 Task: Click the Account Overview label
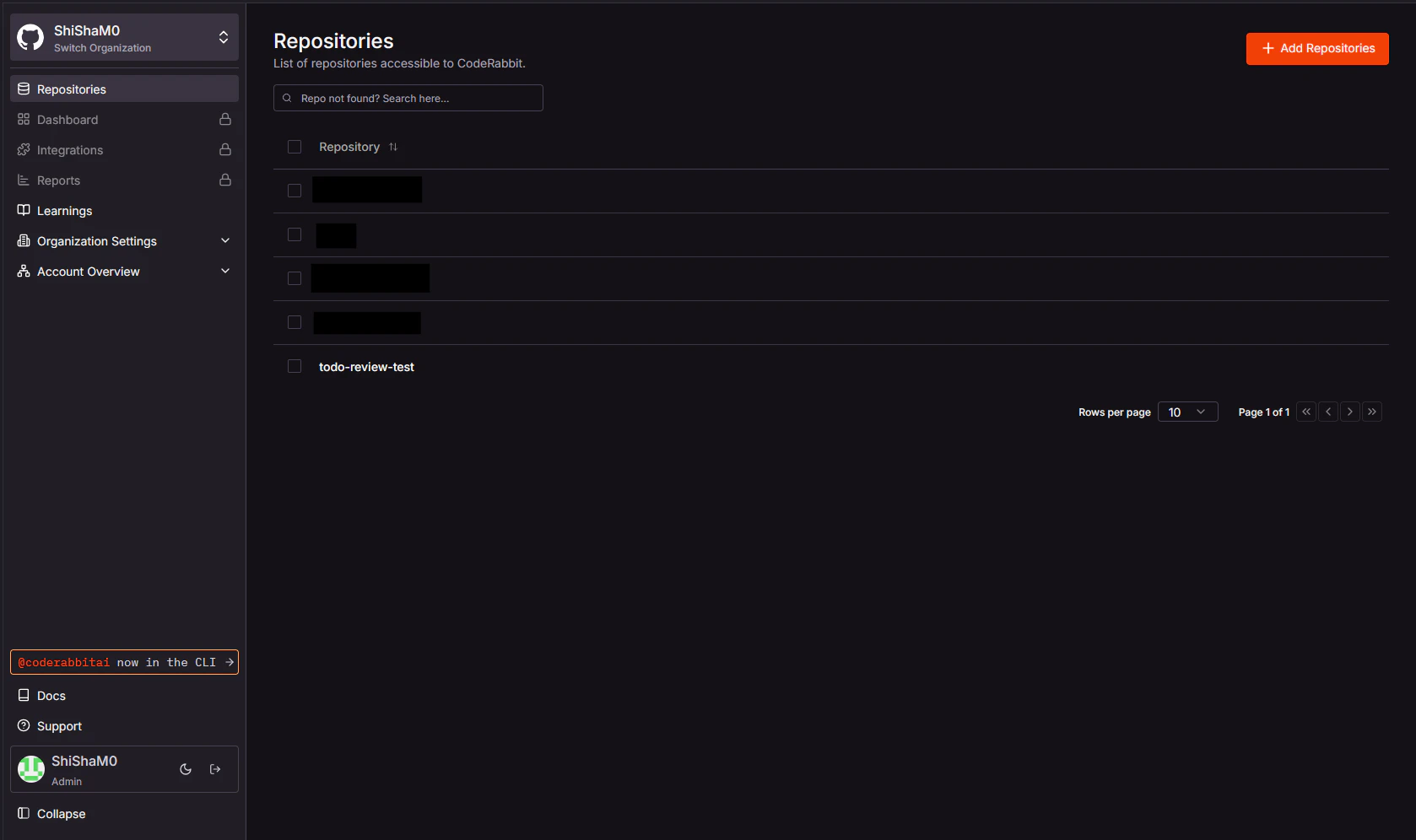coord(89,272)
